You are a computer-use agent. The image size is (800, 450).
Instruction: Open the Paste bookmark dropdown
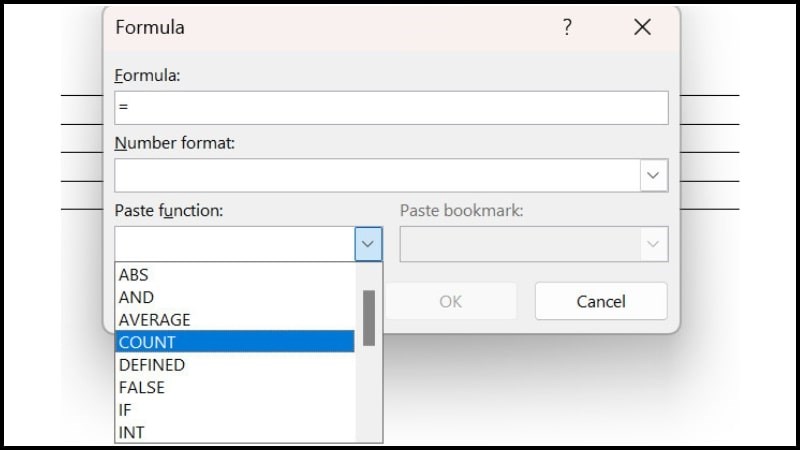point(654,244)
